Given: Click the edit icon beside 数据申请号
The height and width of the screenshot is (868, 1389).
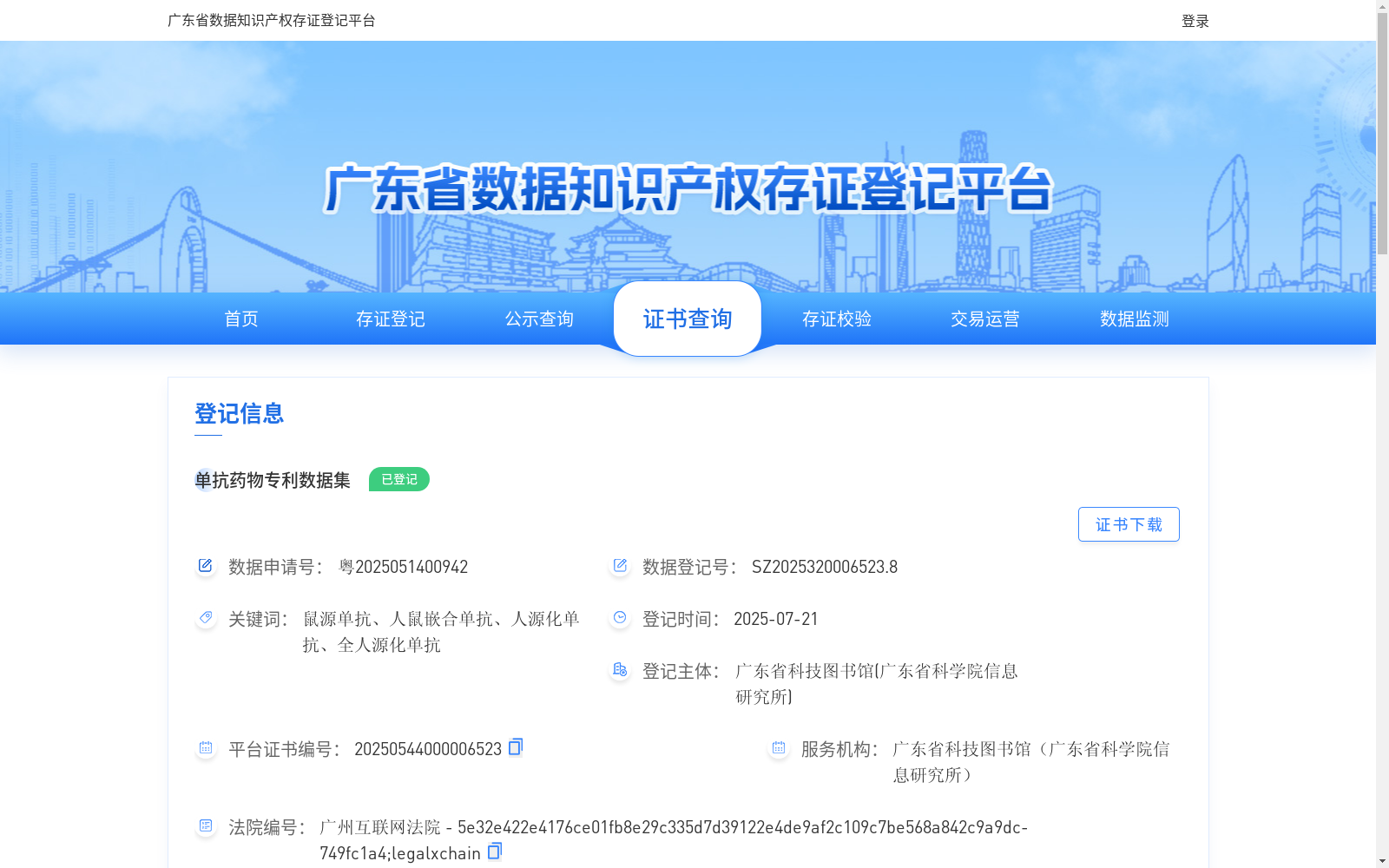Looking at the screenshot, I should [x=206, y=566].
